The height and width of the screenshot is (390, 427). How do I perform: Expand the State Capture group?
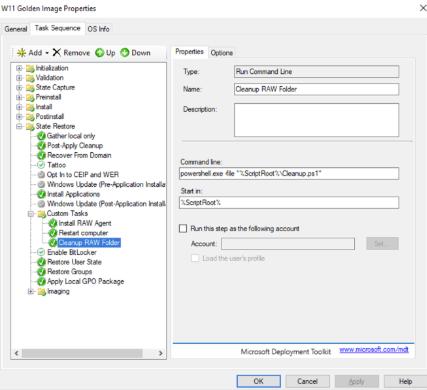(19, 88)
